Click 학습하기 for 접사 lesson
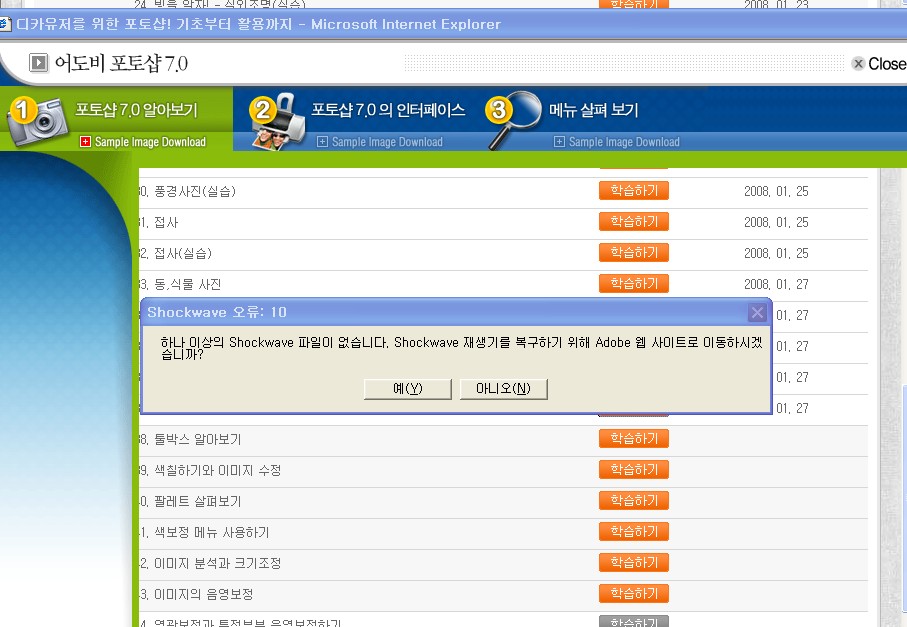Viewport: 907px width, 627px height. (x=634, y=222)
